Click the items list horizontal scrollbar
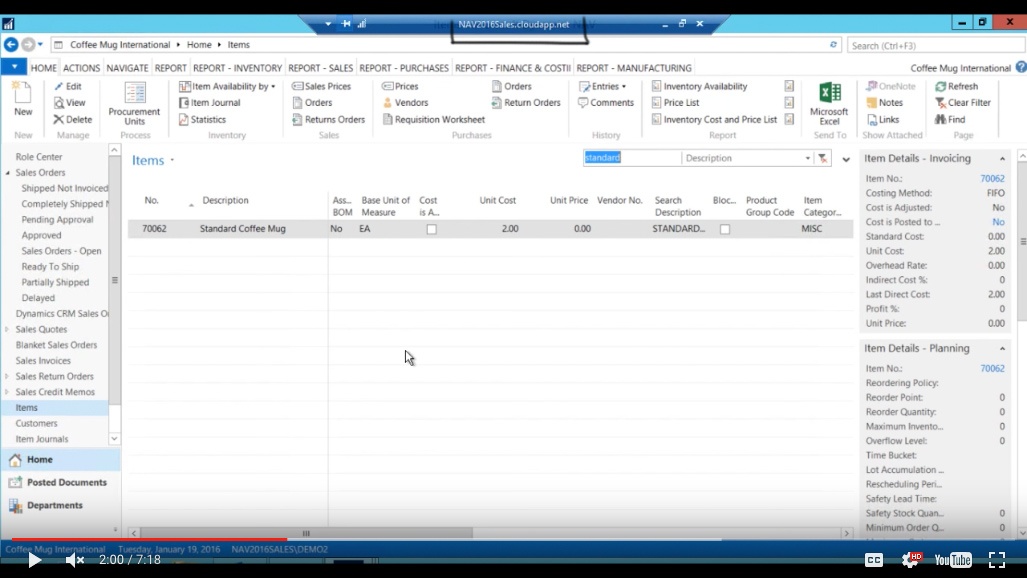The height and width of the screenshot is (578, 1027). [x=306, y=533]
